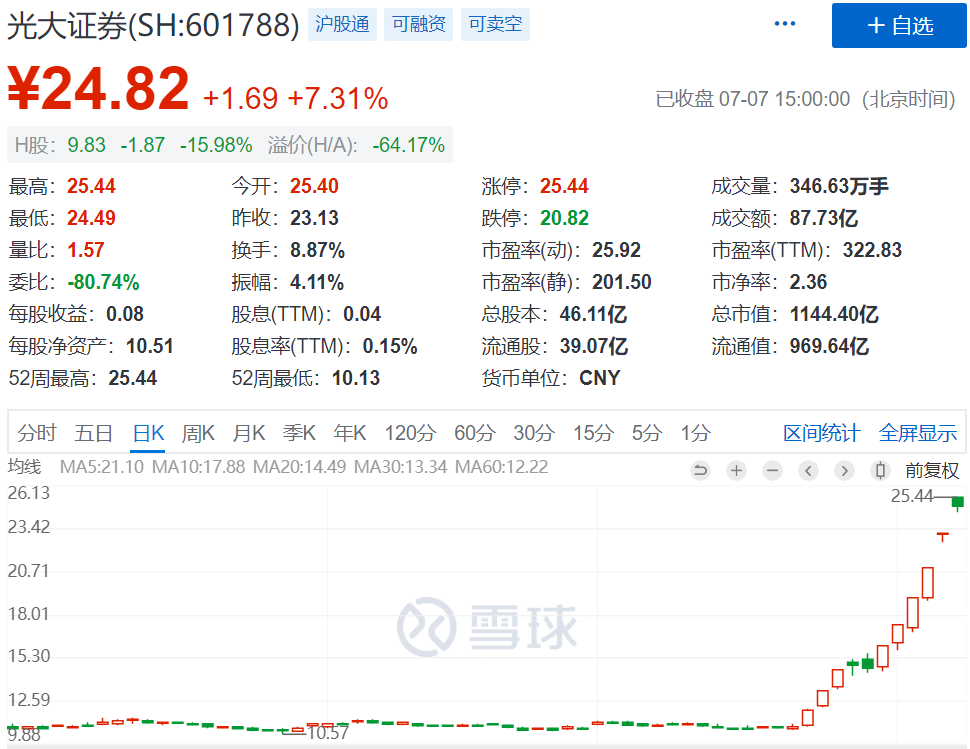
Task: Click the Xueqiu snowball watermark logo
Action: pyautogui.click(x=487, y=625)
